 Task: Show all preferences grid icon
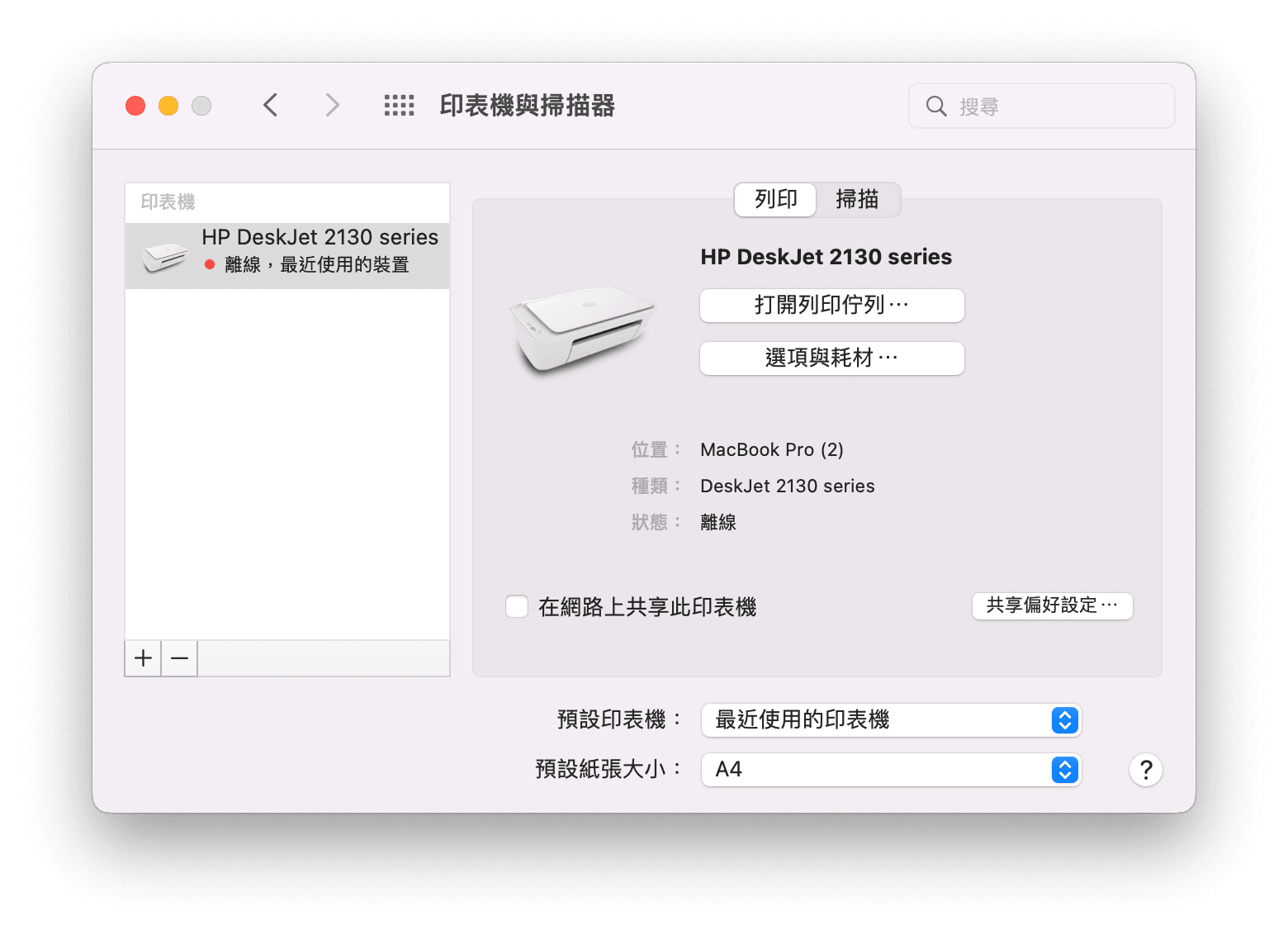(400, 105)
